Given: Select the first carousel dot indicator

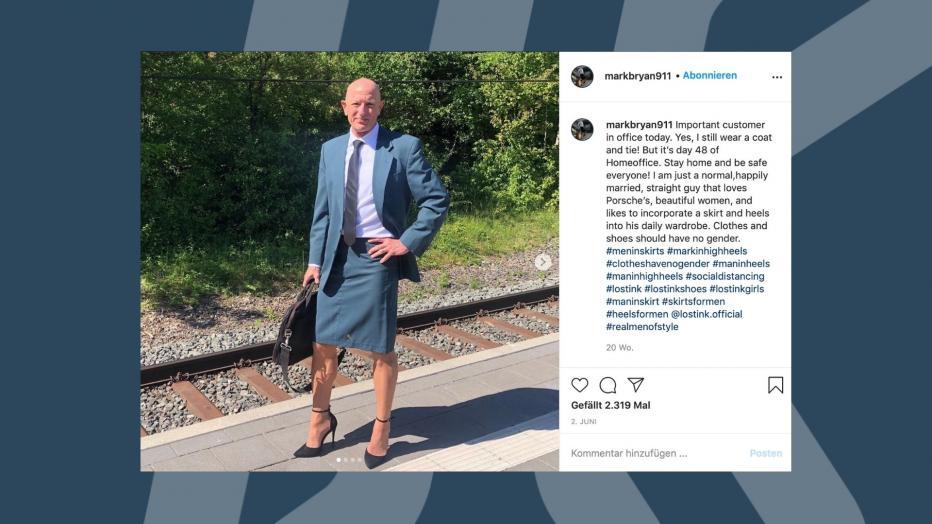Looking at the screenshot, I should [338, 460].
